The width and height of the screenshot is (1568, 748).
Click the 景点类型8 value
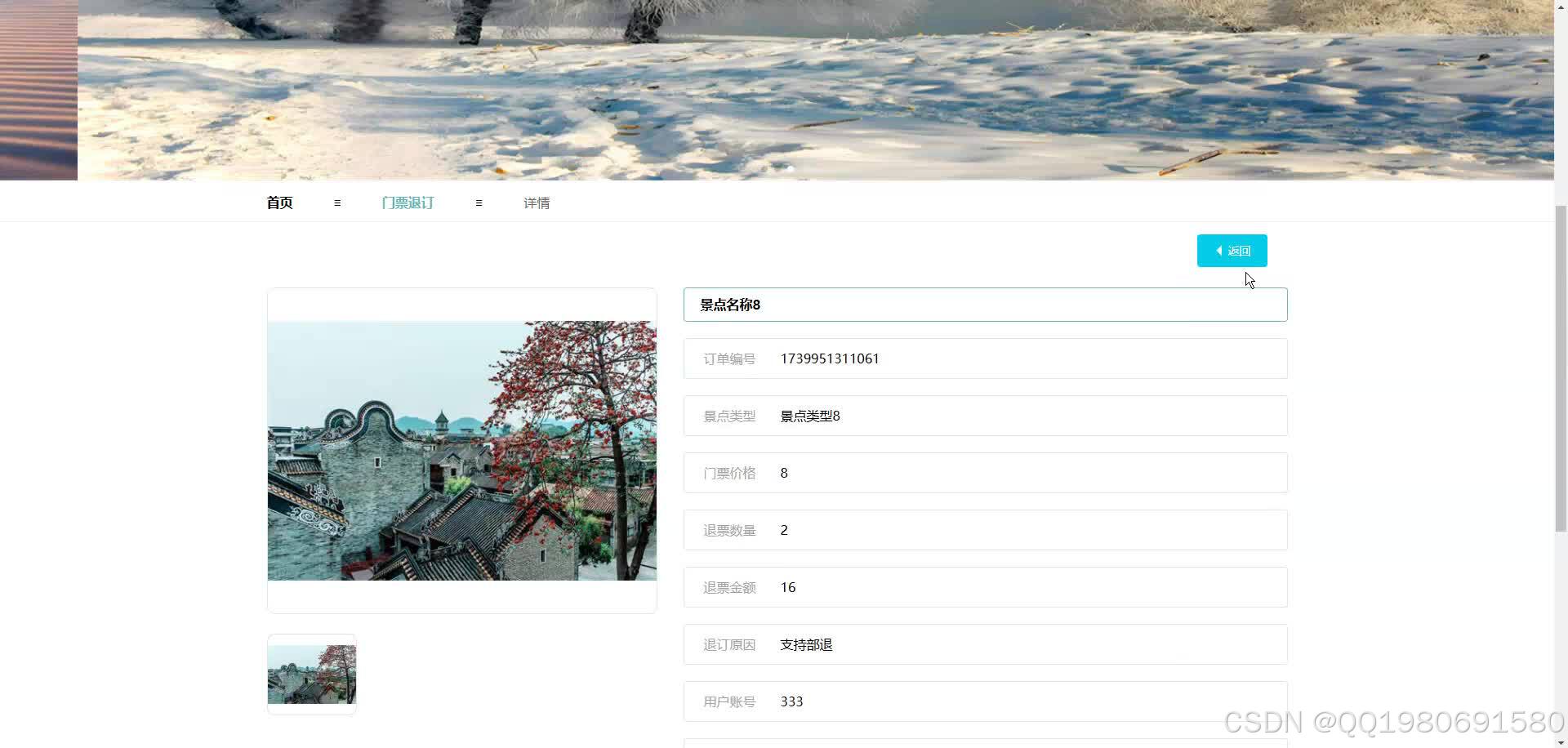click(810, 416)
